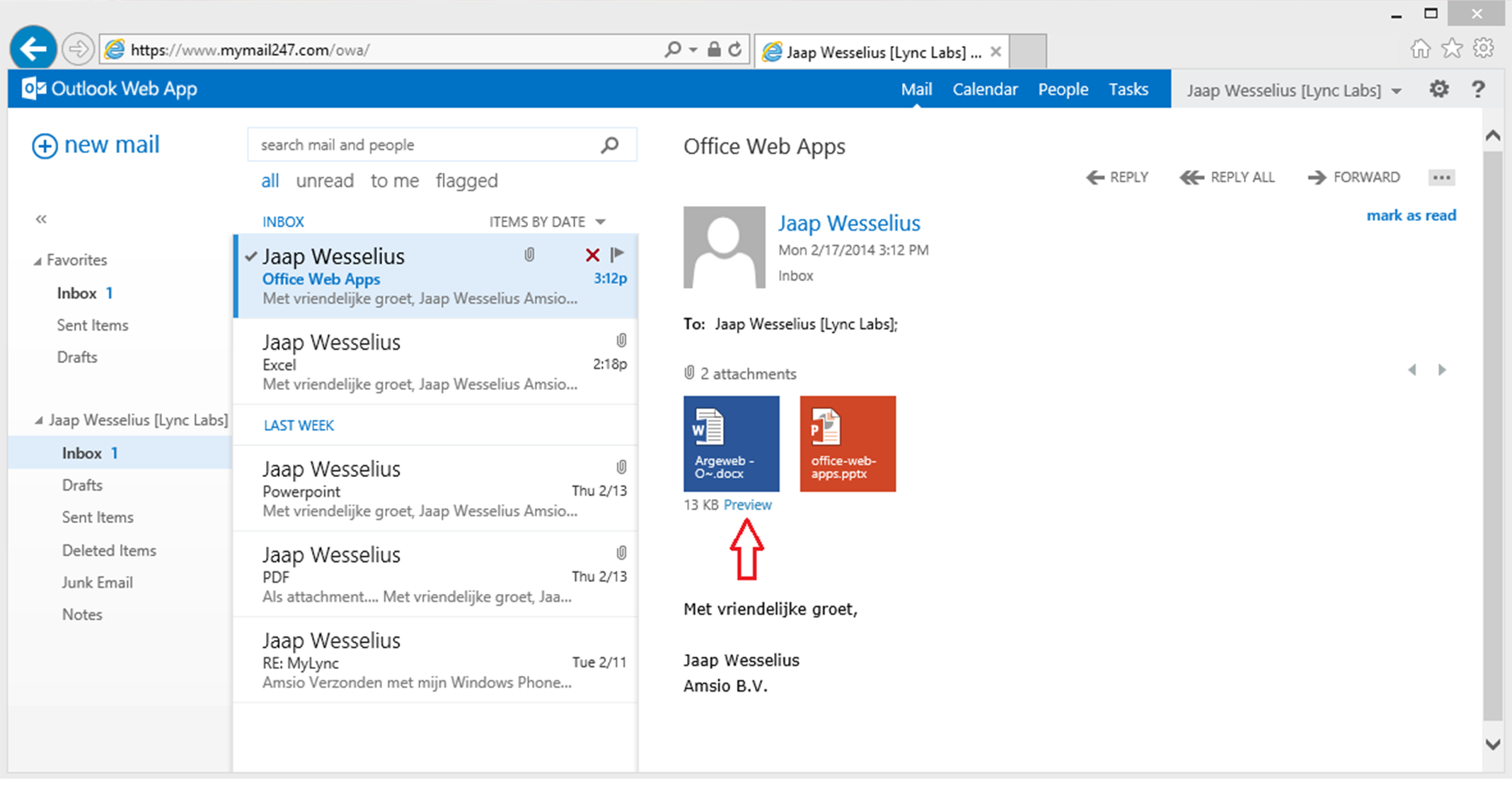Image resolution: width=1512 pixels, height=790 pixels.
Task: Open the Items by Date sort dropdown
Action: (548, 222)
